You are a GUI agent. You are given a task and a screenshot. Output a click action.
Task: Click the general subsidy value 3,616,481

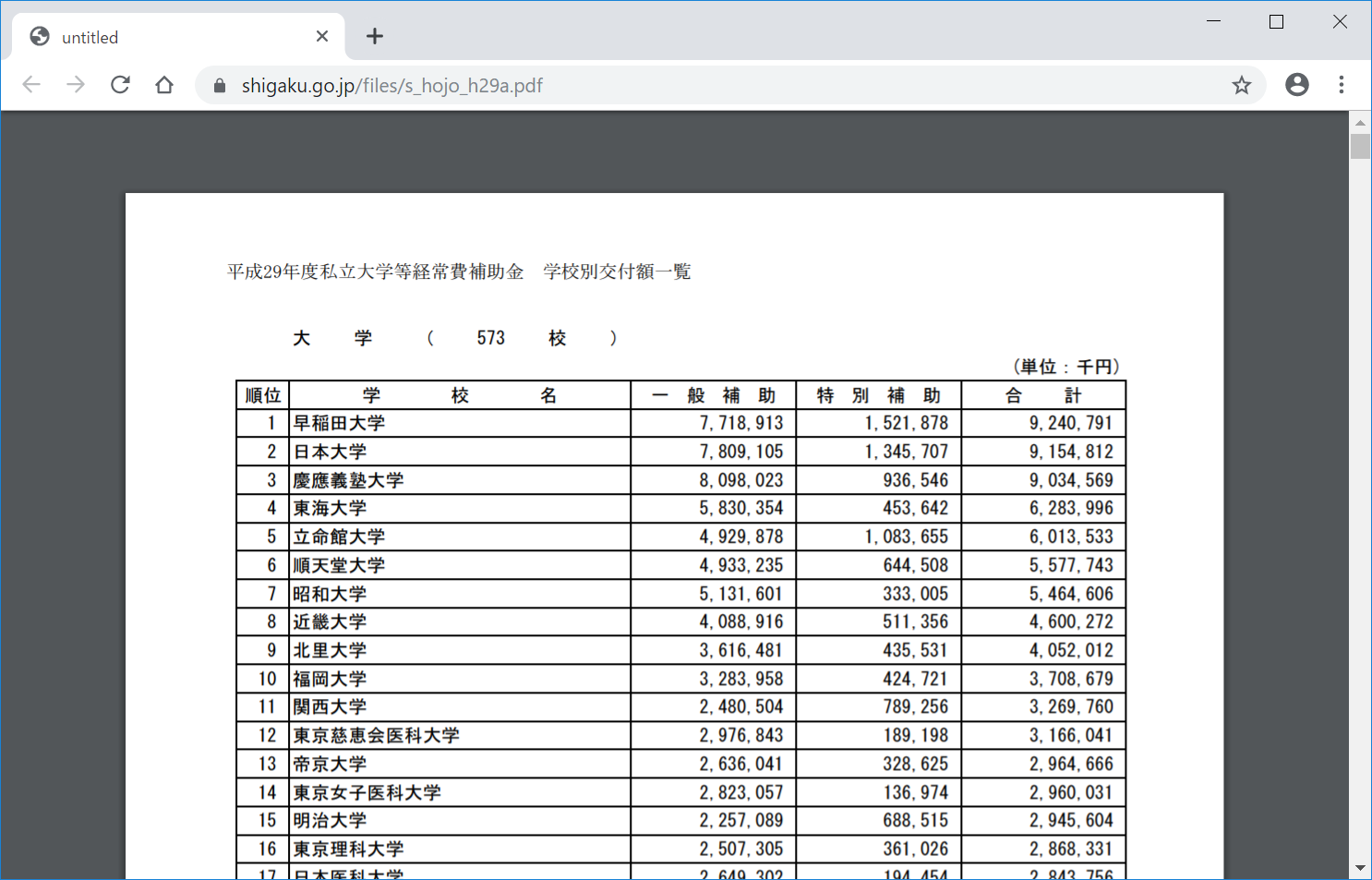pos(740,650)
